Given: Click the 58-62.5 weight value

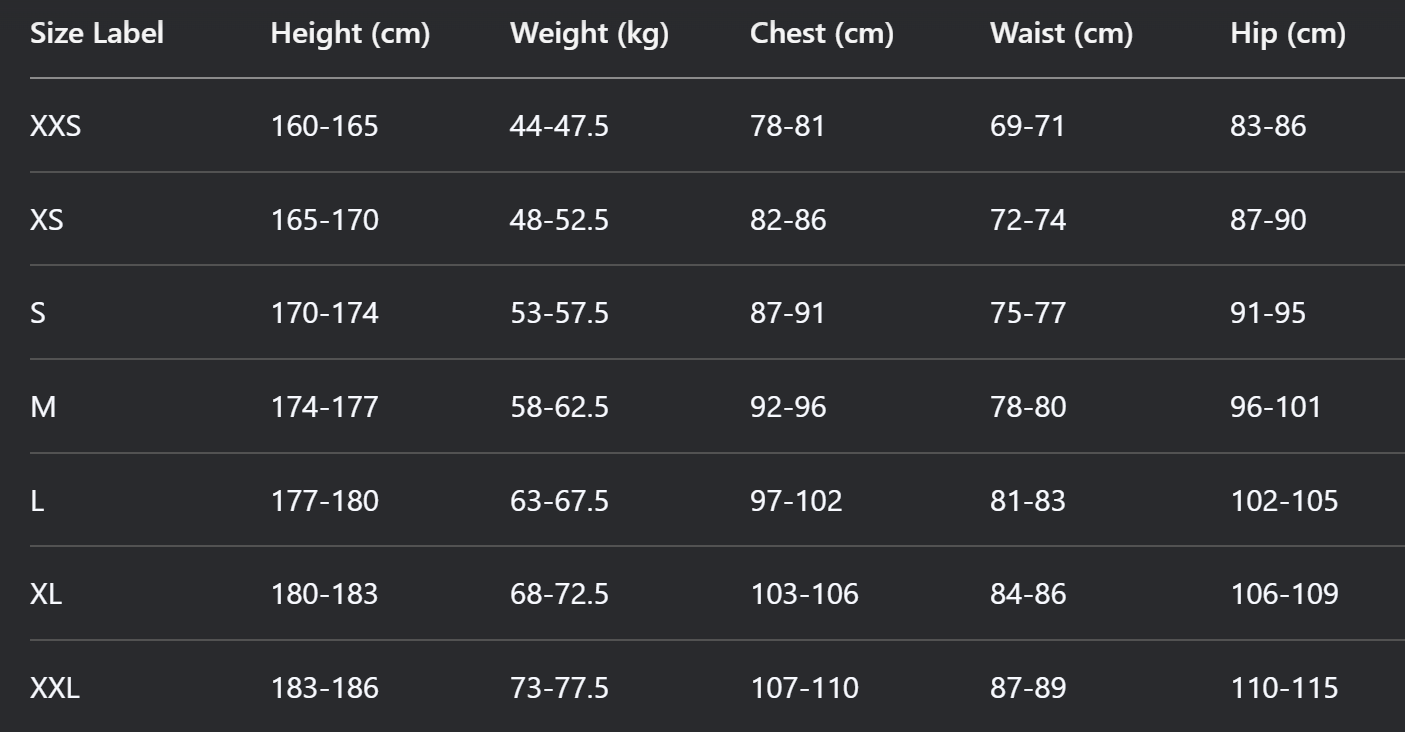Looking at the screenshot, I should pos(560,408).
